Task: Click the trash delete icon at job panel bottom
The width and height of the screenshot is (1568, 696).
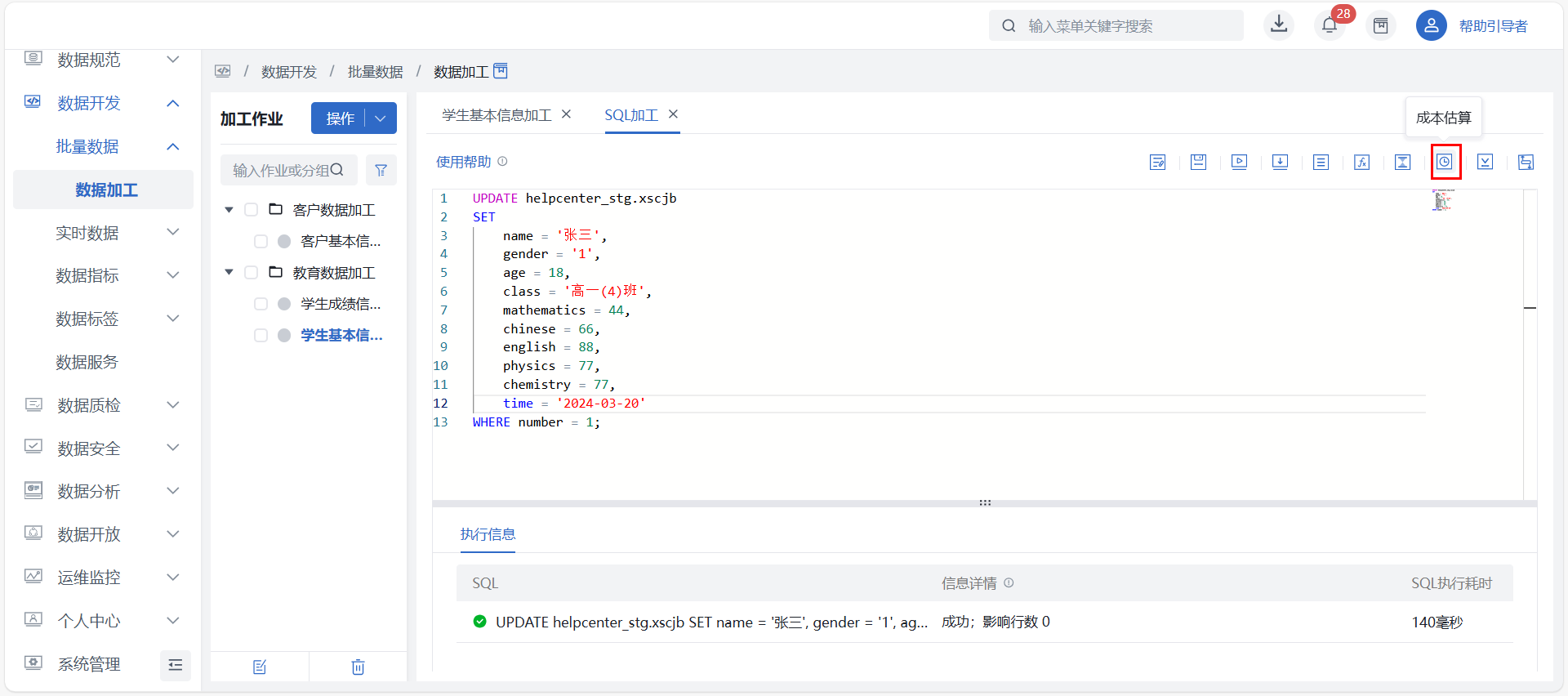Action: point(358,667)
